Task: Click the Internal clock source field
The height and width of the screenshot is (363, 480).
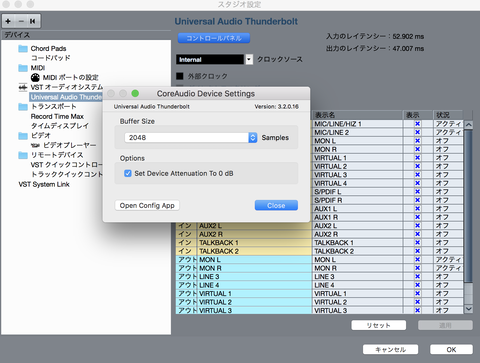Action: point(210,60)
